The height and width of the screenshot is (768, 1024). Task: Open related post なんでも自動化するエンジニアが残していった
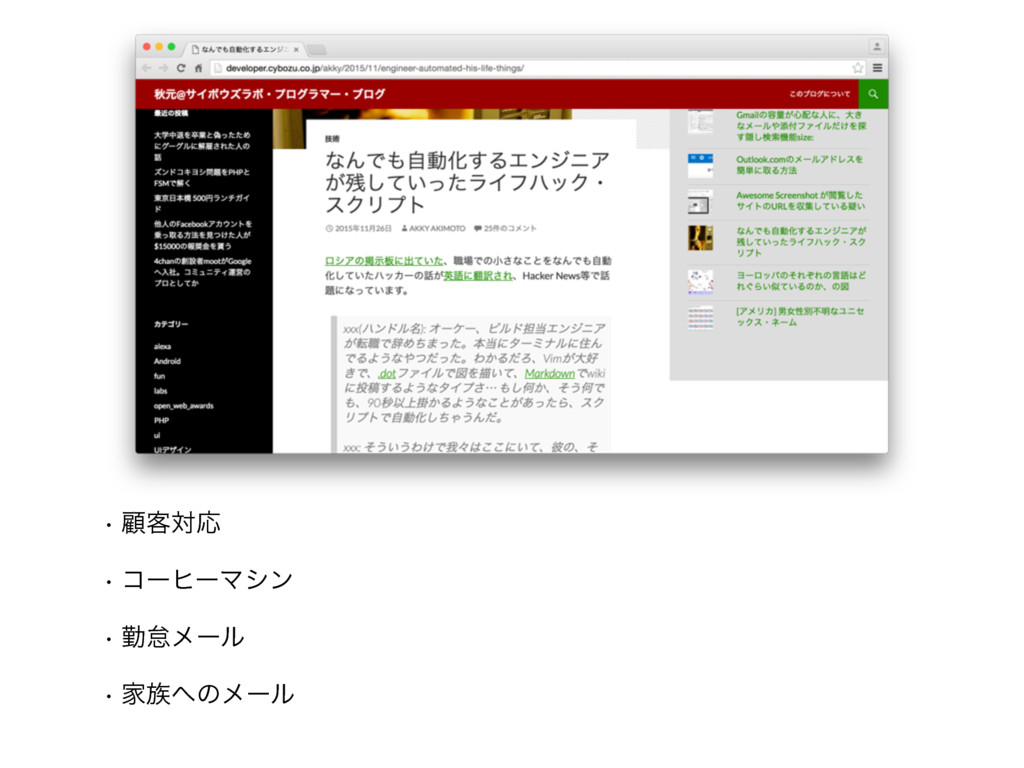(x=801, y=242)
